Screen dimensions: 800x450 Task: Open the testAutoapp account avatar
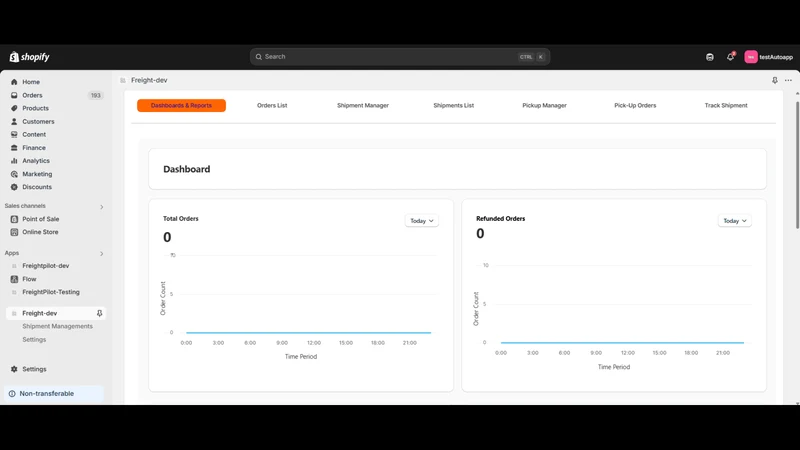pos(751,57)
